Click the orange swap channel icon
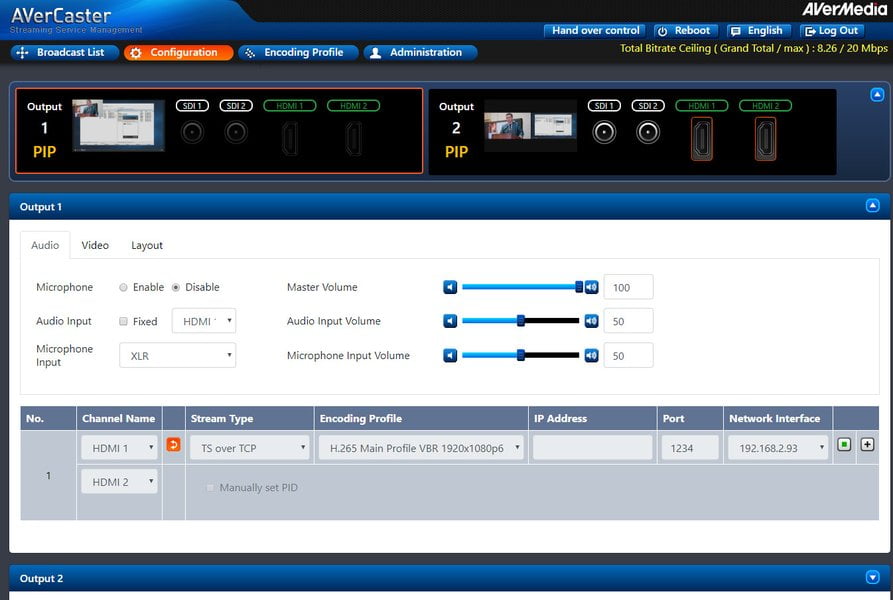 pyautogui.click(x=173, y=445)
